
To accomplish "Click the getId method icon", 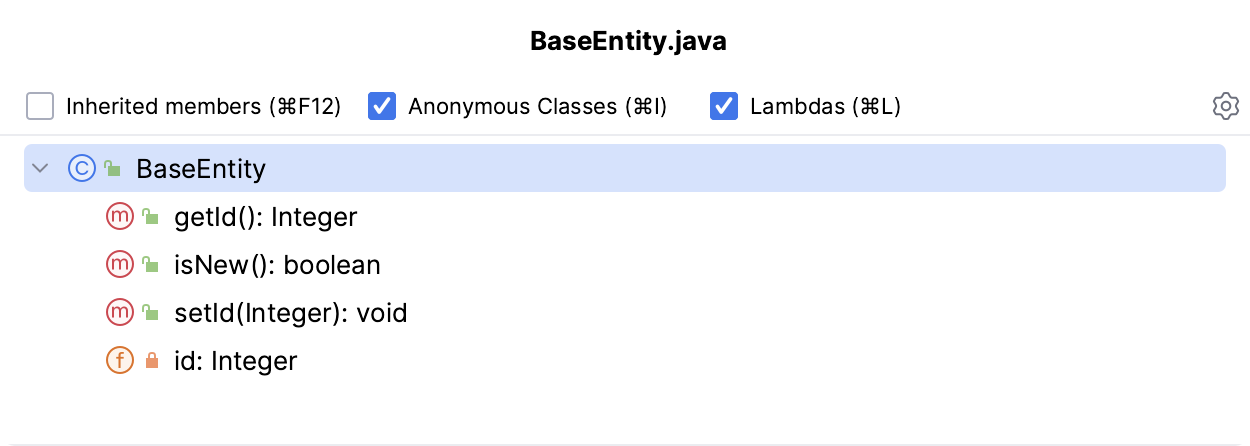I will pyautogui.click(x=119, y=216).
